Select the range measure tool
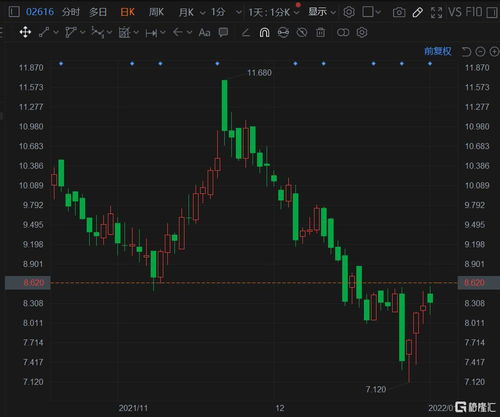500x417 pixels. click(x=151, y=33)
